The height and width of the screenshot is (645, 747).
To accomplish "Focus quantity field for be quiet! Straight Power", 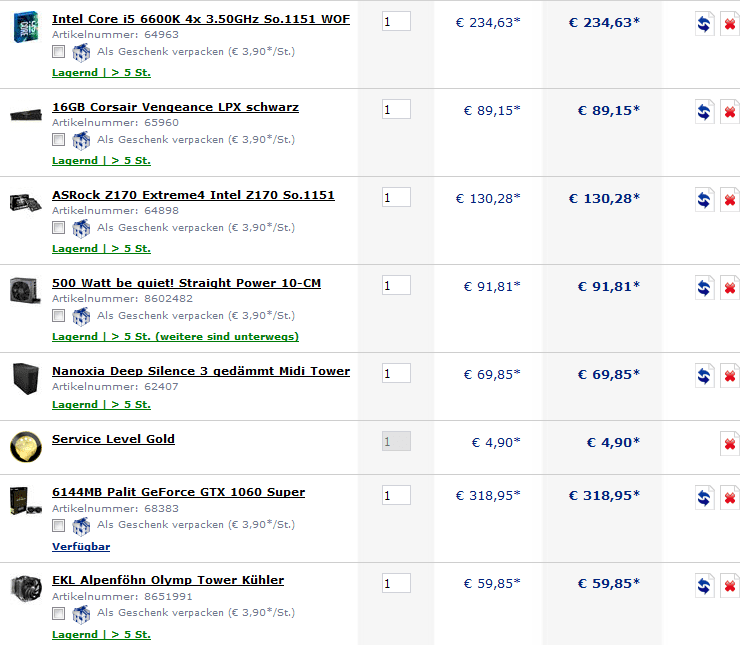I will [396, 285].
